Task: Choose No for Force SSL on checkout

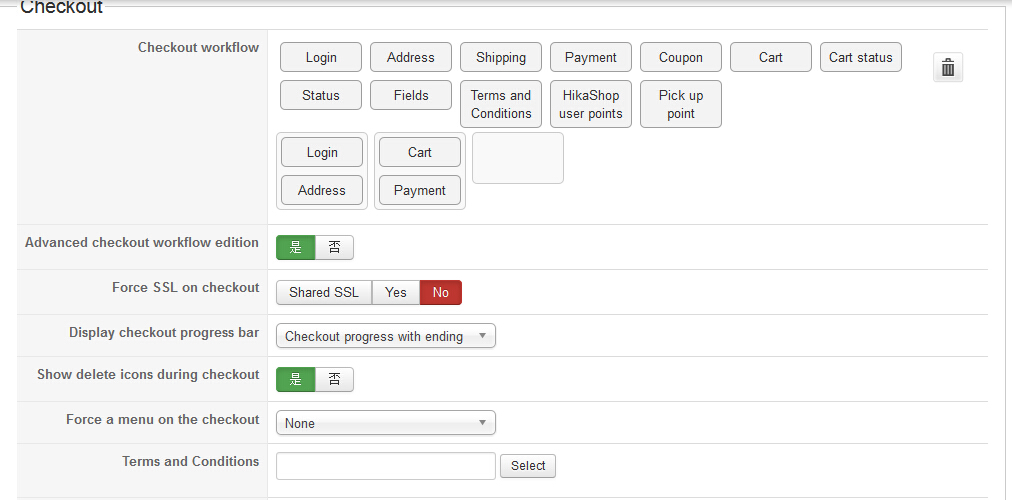Action: [x=441, y=292]
